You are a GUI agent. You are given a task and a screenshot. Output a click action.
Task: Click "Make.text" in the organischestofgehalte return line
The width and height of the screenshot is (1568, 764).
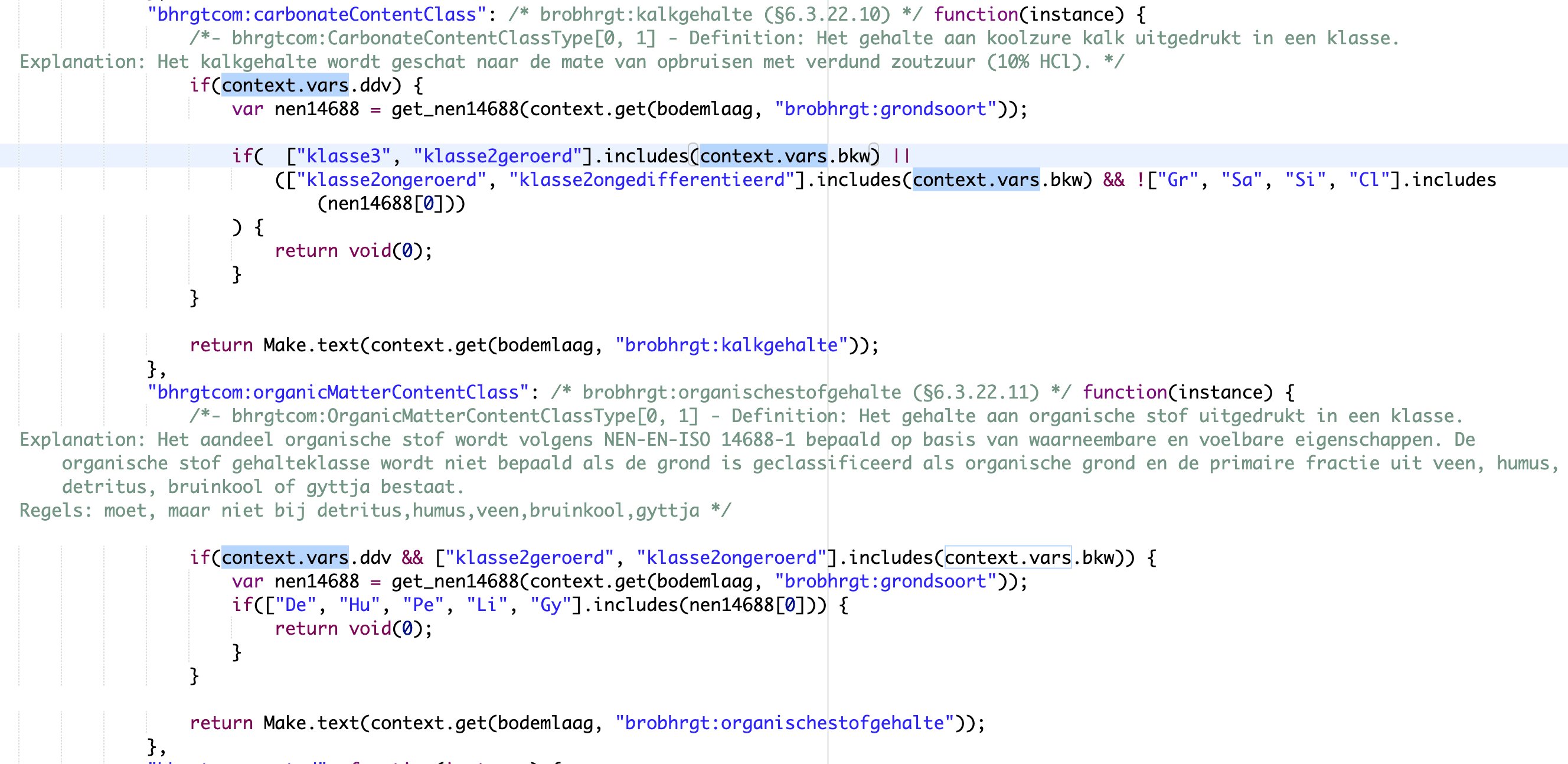[x=312, y=723]
